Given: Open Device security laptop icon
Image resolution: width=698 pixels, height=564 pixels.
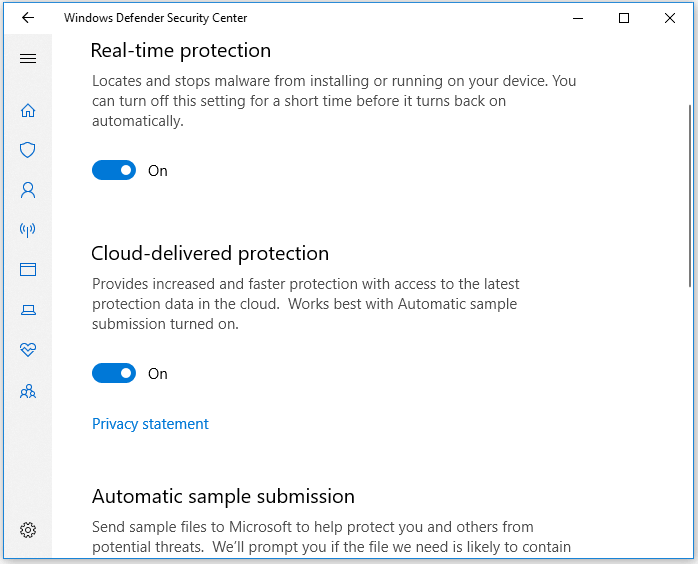Looking at the screenshot, I should pos(28,310).
